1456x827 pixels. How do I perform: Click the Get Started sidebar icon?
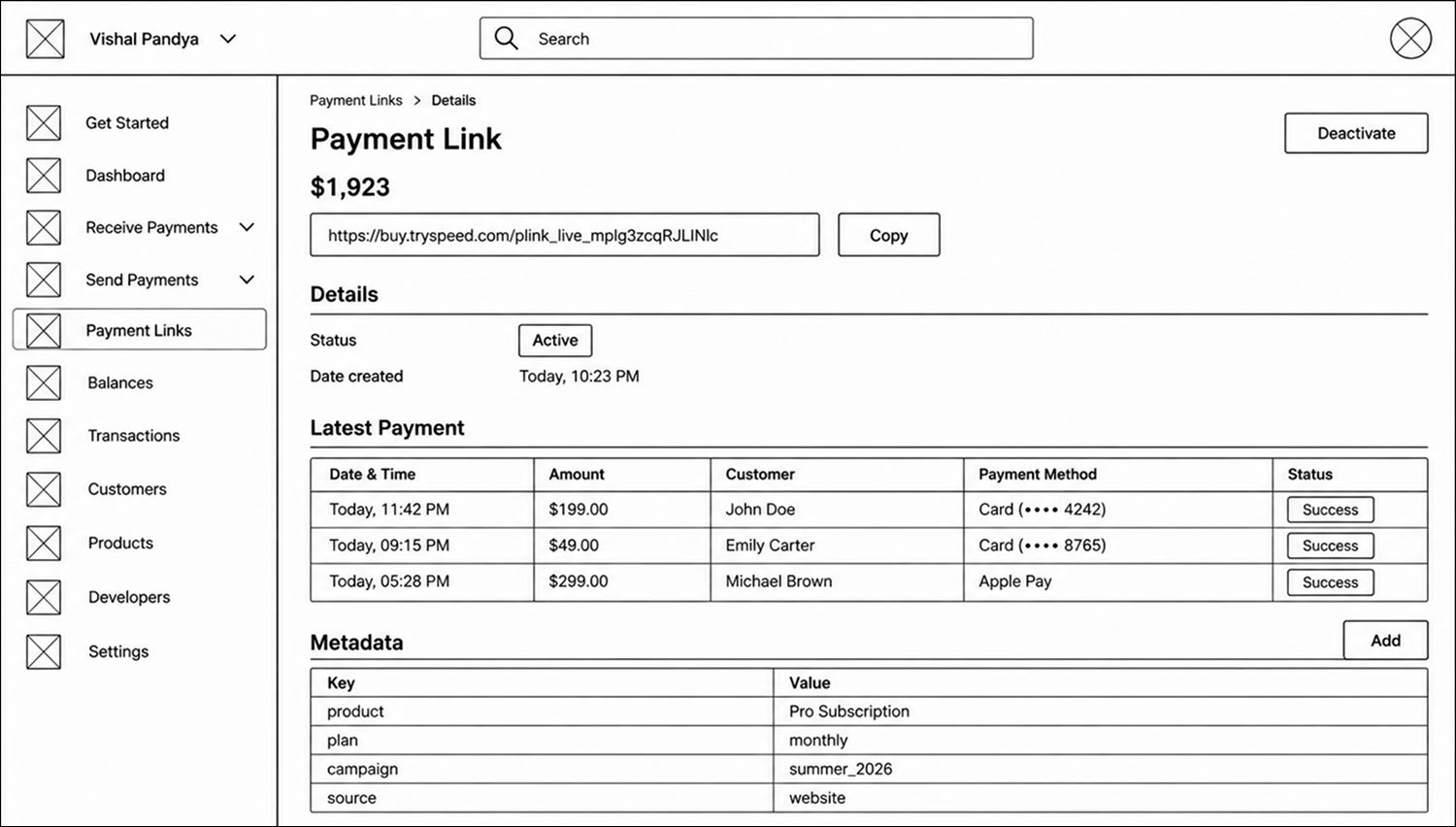click(x=44, y=123)
